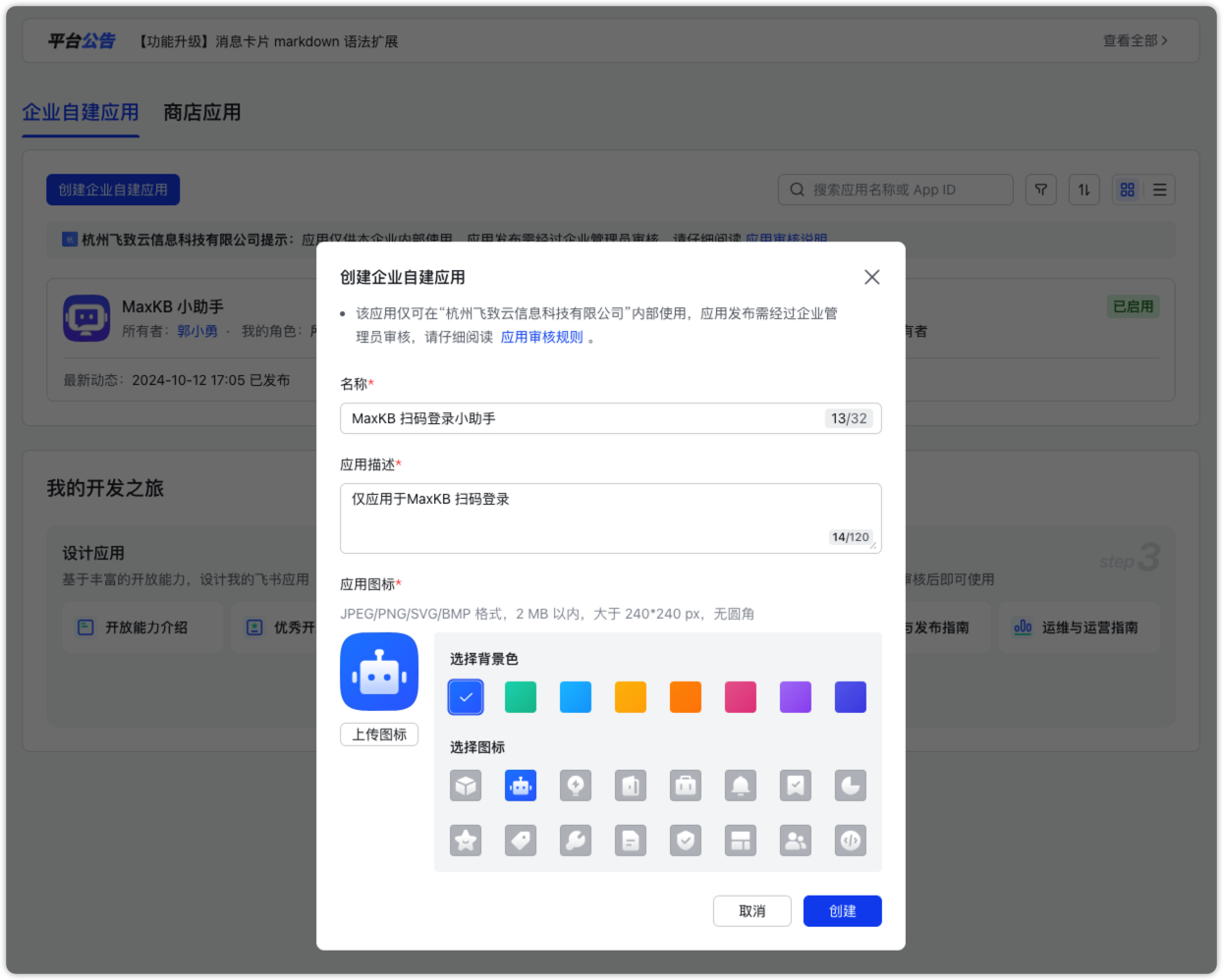Select the robot app icon
Screen dimensions: 1223x980
coord(521,786)
